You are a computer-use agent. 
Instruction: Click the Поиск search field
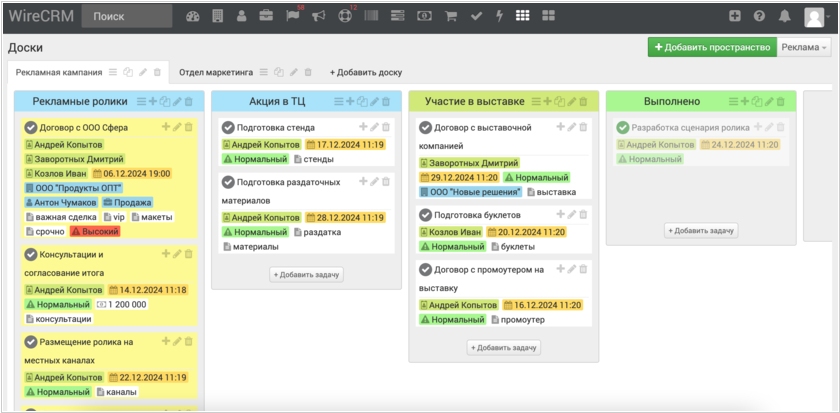[127, 16]
